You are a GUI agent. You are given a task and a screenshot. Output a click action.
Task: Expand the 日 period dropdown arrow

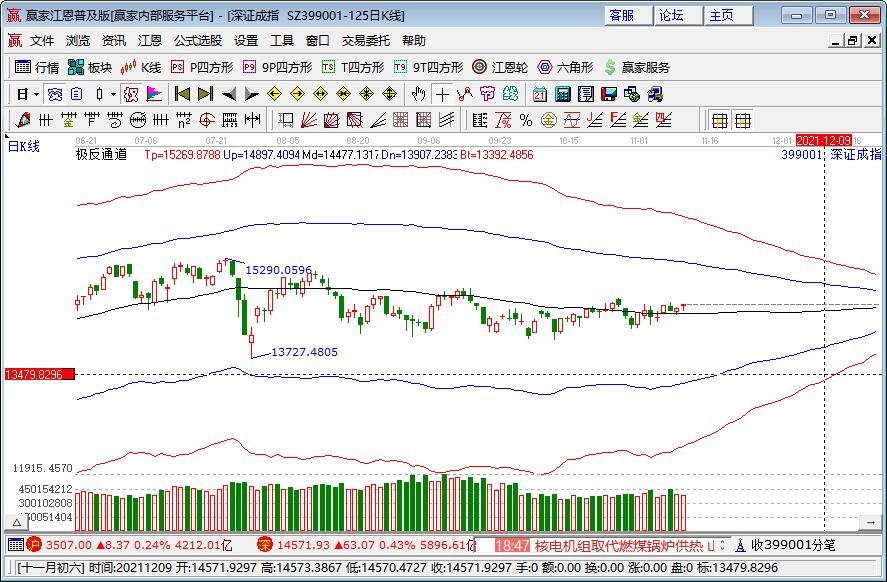click(x=36, y=94)
